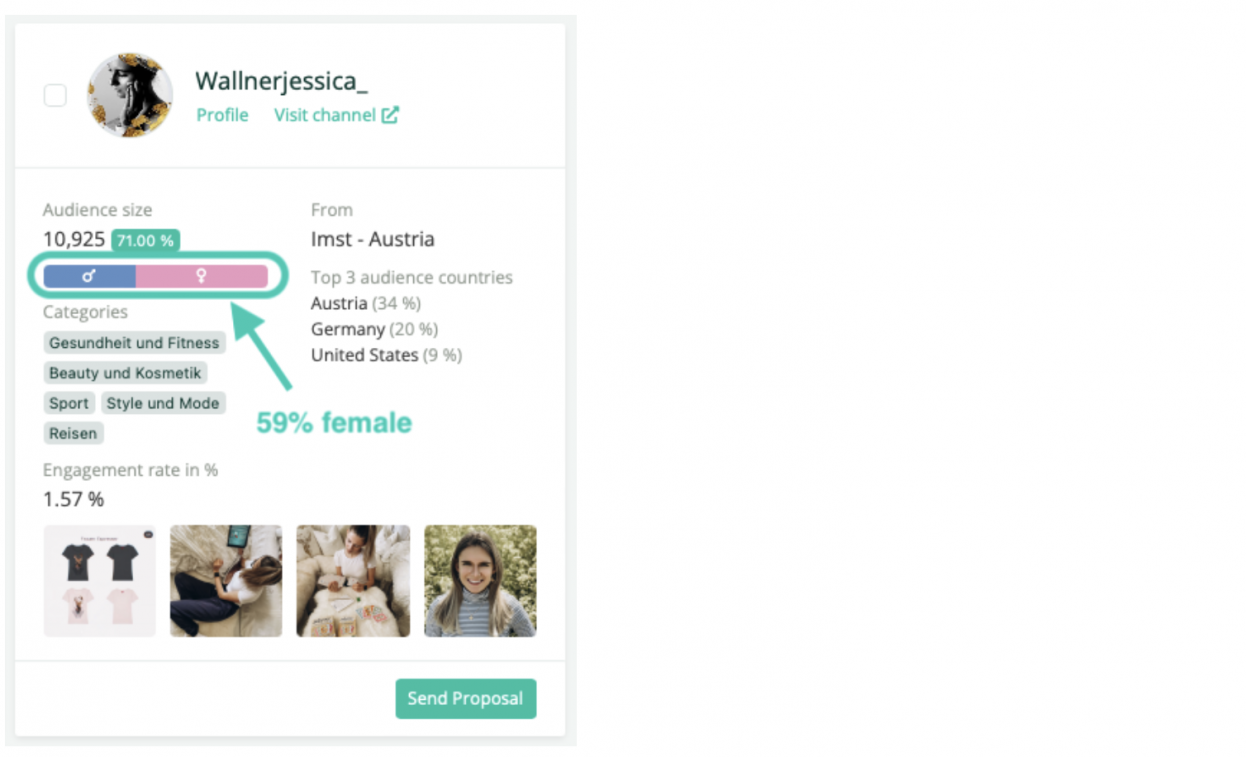Choose the Sport category tag
This screenshot has width=1246, height=757.
69,404
